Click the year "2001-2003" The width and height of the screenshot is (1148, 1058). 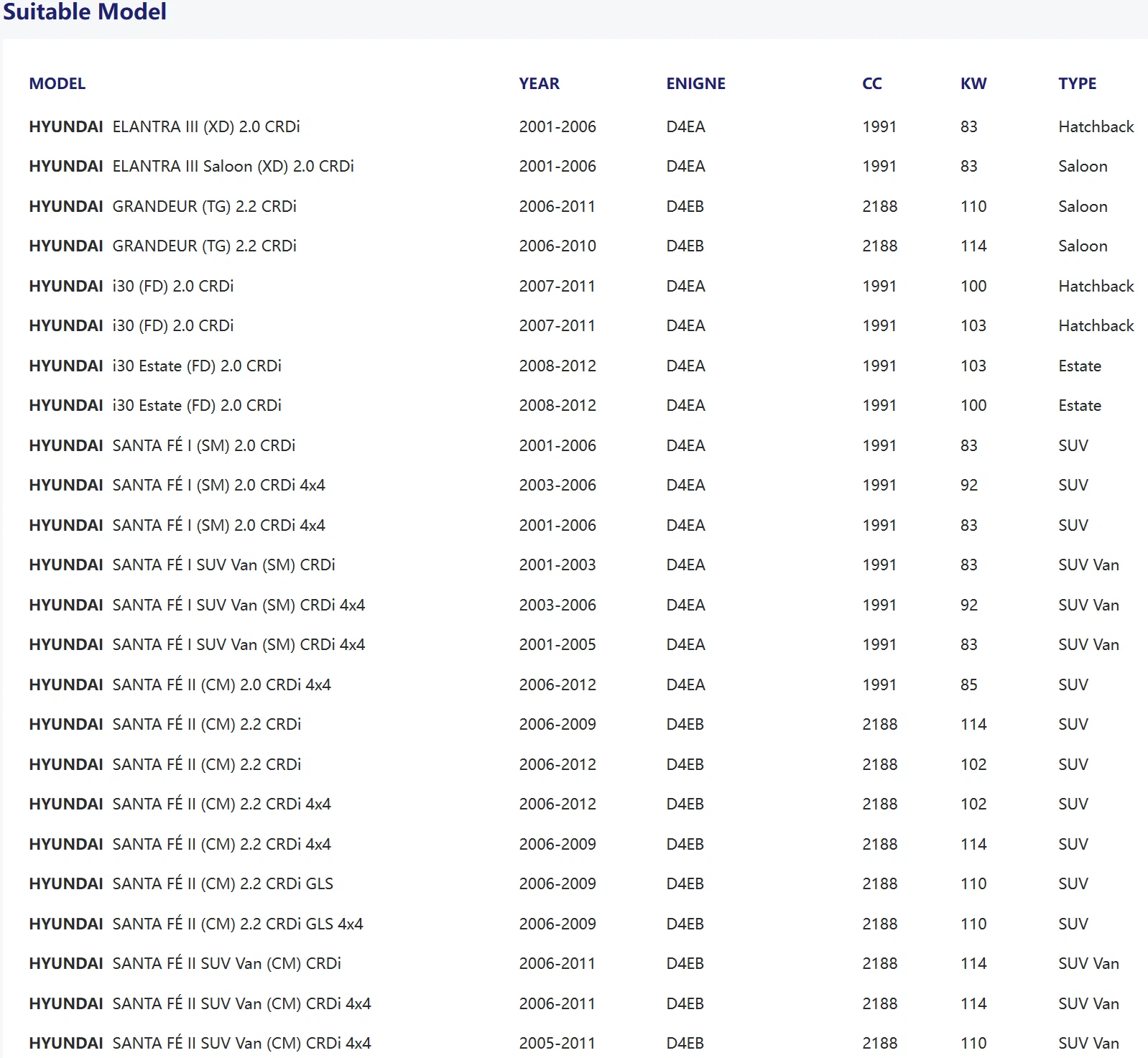(557, 565)
